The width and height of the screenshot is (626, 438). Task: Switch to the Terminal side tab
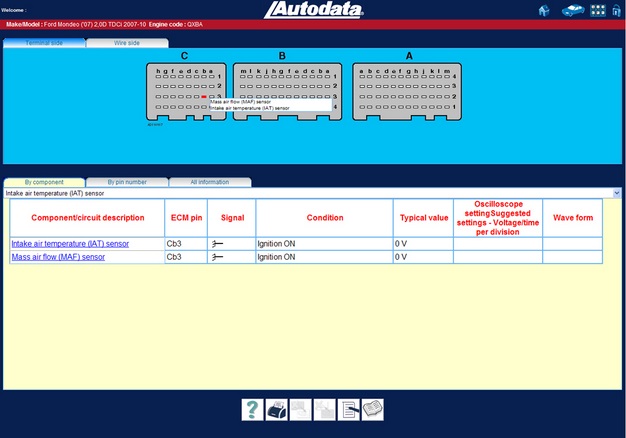[x=44, y=43]
